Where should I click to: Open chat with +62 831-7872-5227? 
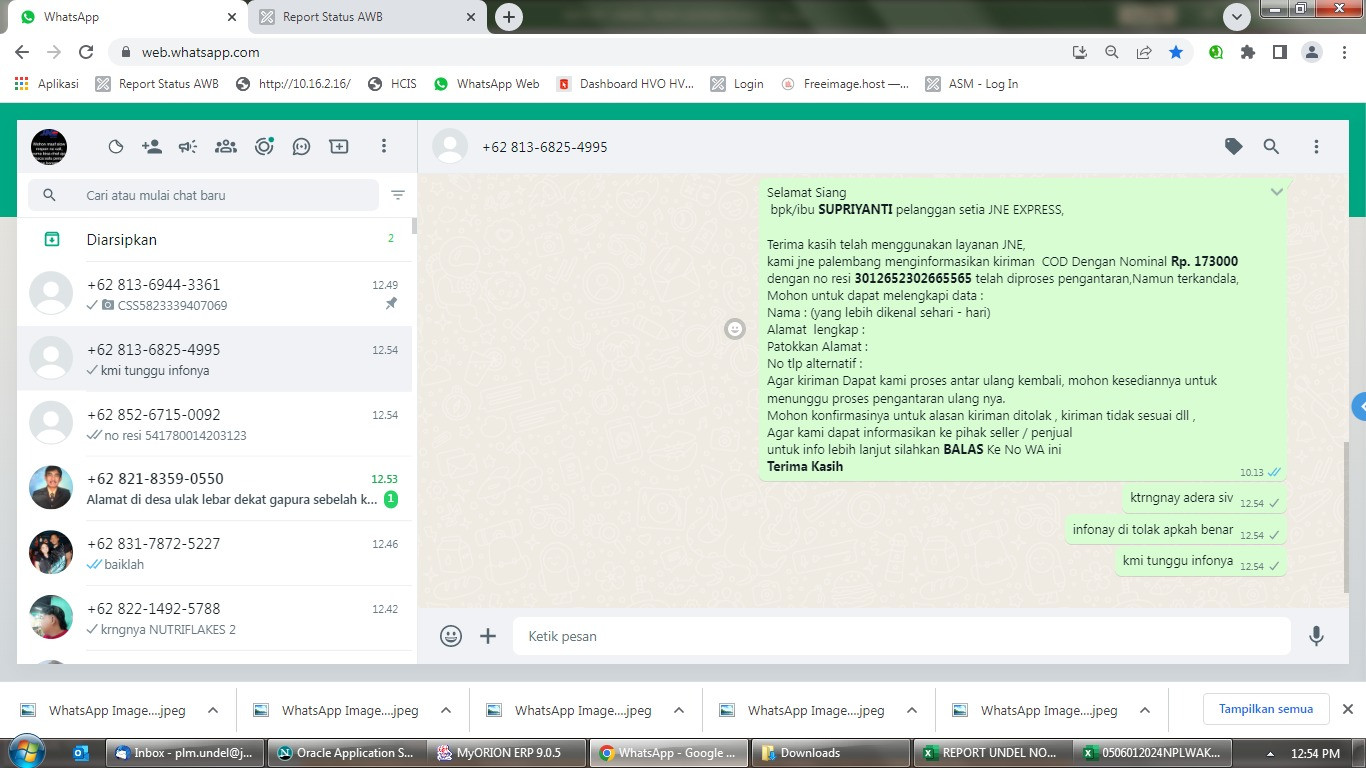214,553
